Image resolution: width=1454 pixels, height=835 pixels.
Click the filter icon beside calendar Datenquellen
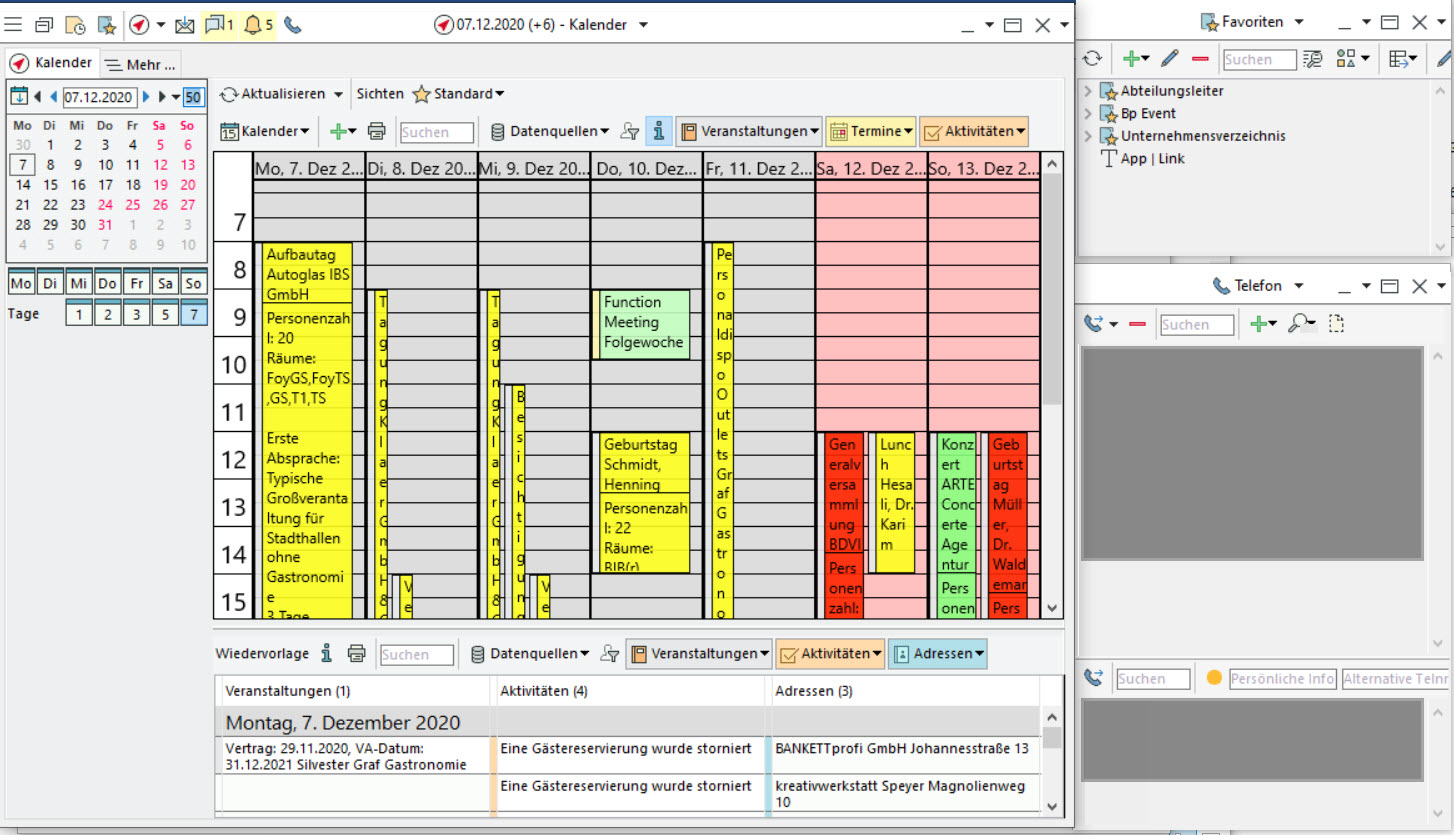629,131
